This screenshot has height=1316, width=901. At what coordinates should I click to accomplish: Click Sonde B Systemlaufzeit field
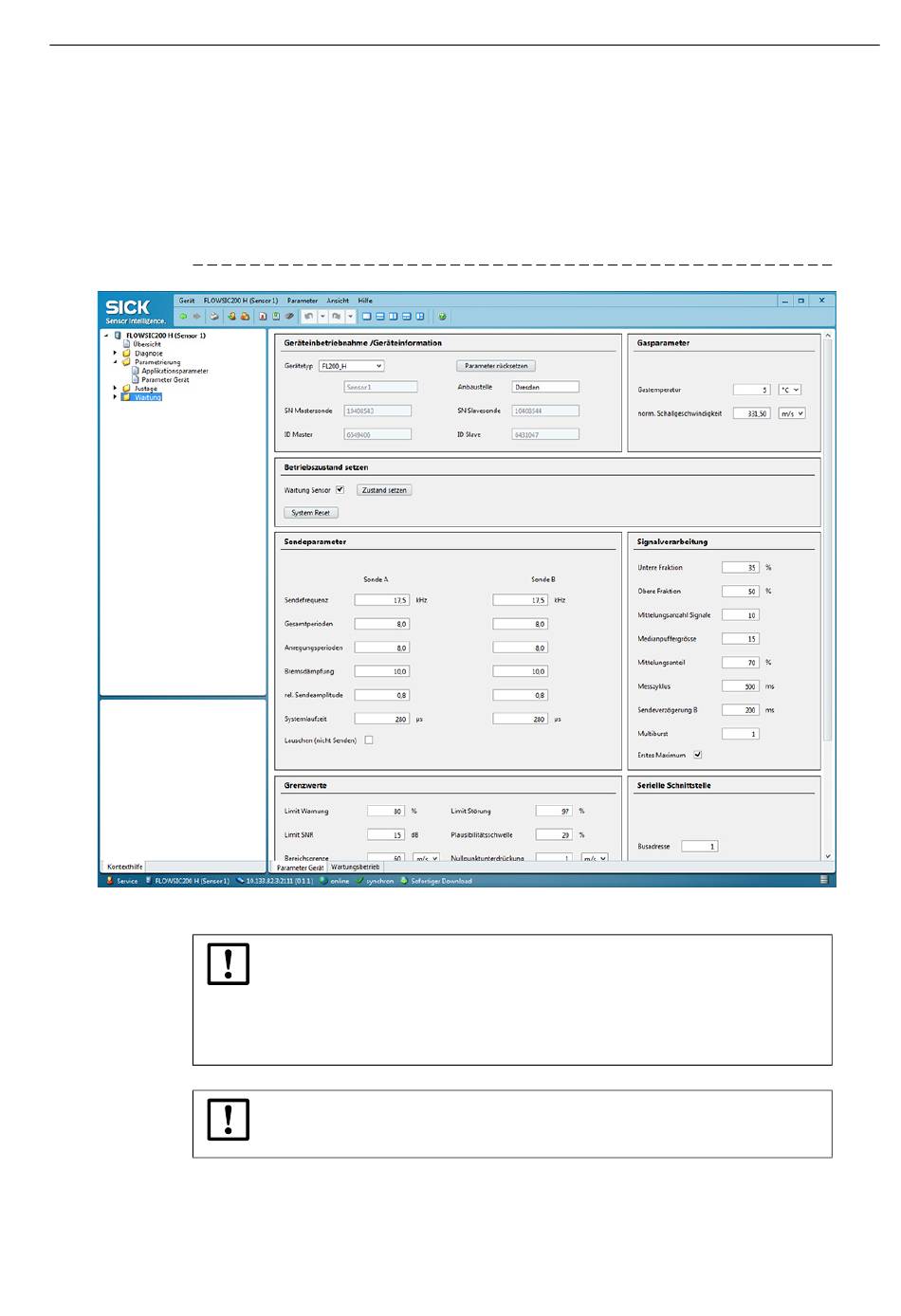tap(521, 719)
